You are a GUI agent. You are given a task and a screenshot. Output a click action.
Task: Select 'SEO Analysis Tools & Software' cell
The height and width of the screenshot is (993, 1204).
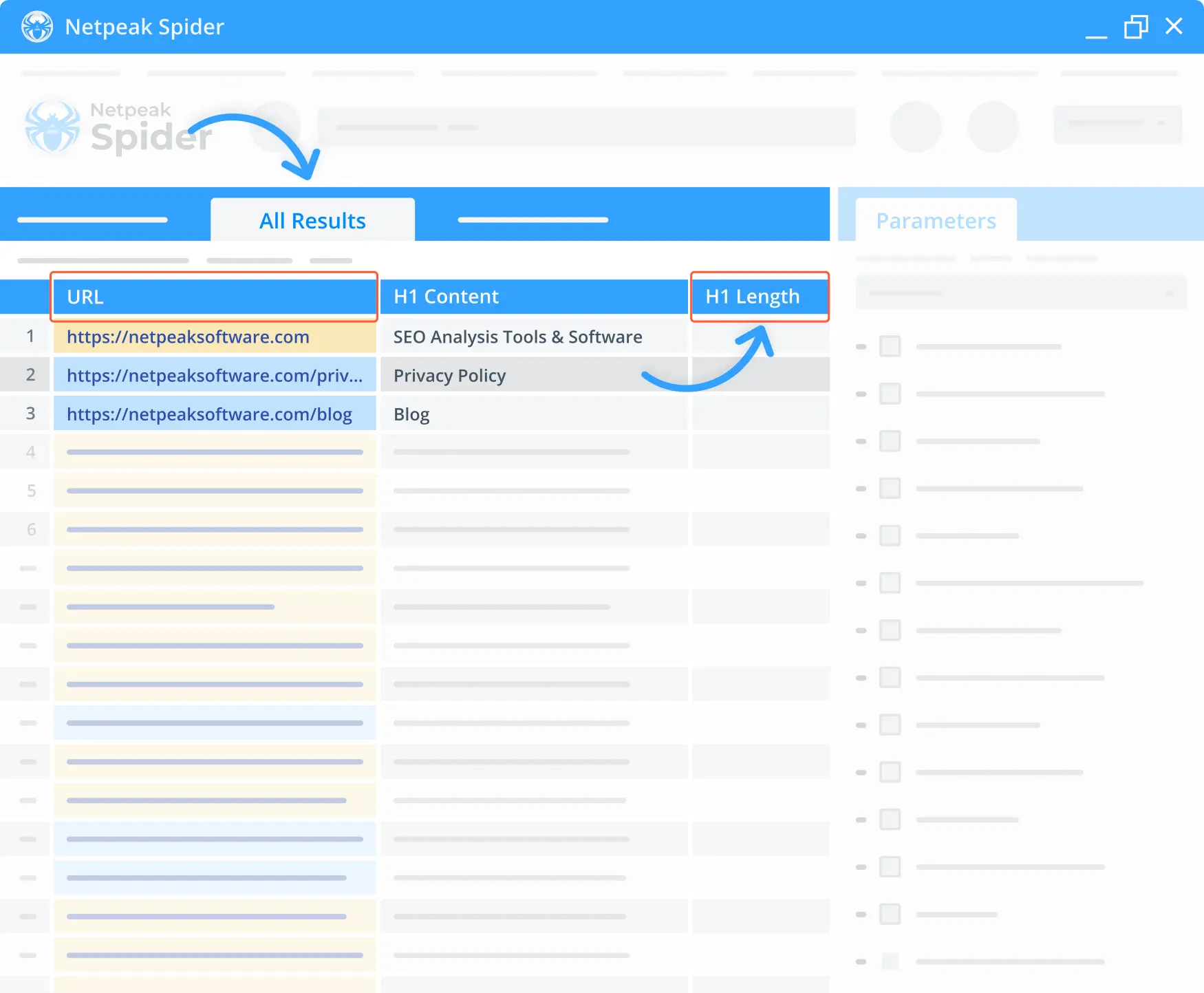[534, 337]
